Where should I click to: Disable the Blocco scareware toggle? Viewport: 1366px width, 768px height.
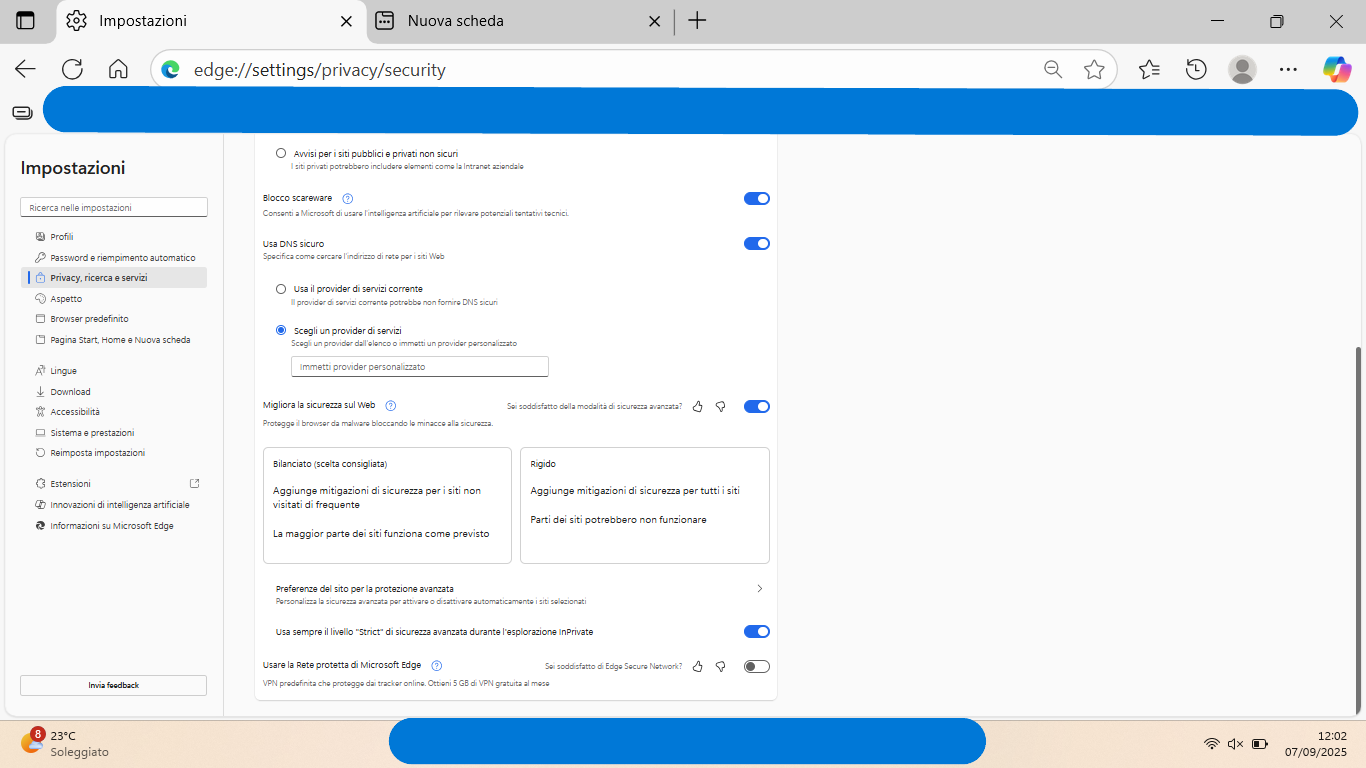click(x=757, y=199)
